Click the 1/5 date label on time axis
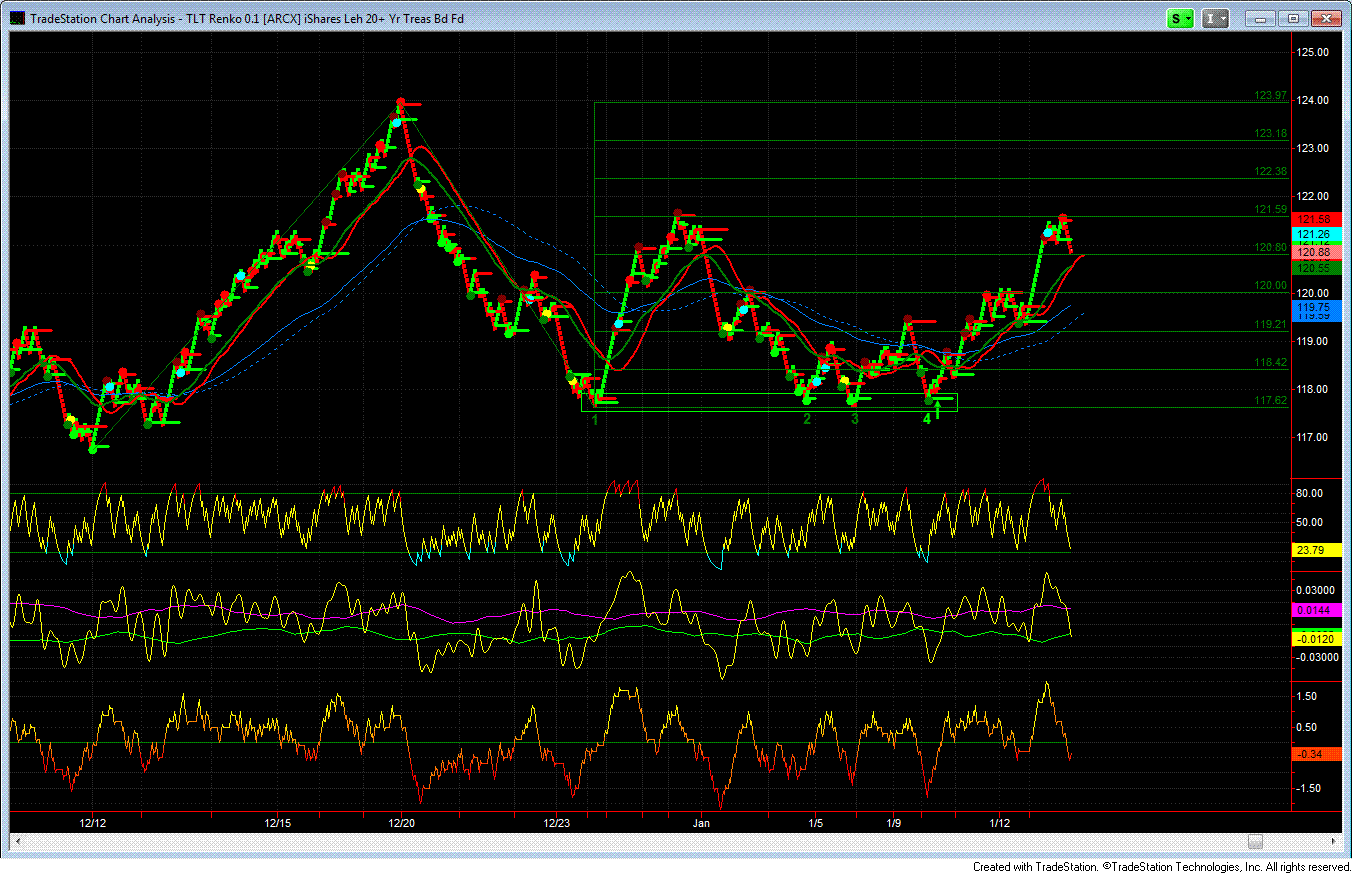The height and width of the screenshot is (873, 1352). [816, 823]
